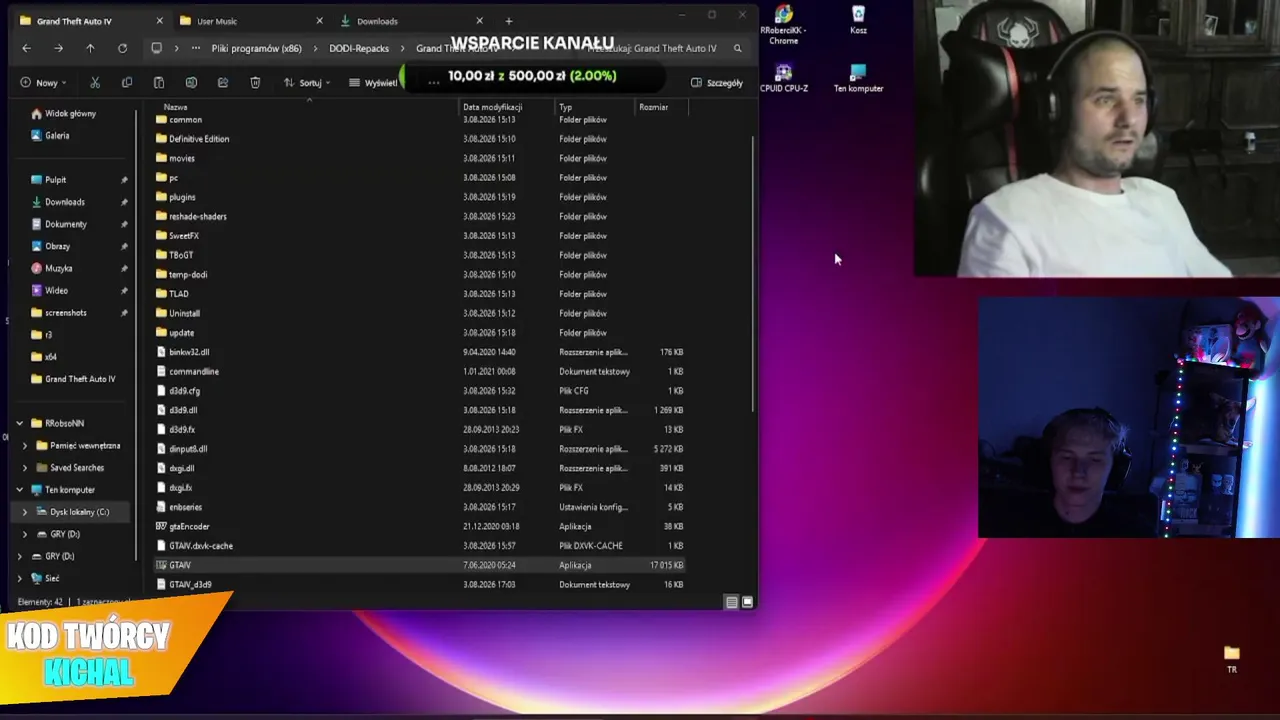Select the Definitive Edition folder
The width and height of the screenshot is (1280, 720).
tap(199, 139)
